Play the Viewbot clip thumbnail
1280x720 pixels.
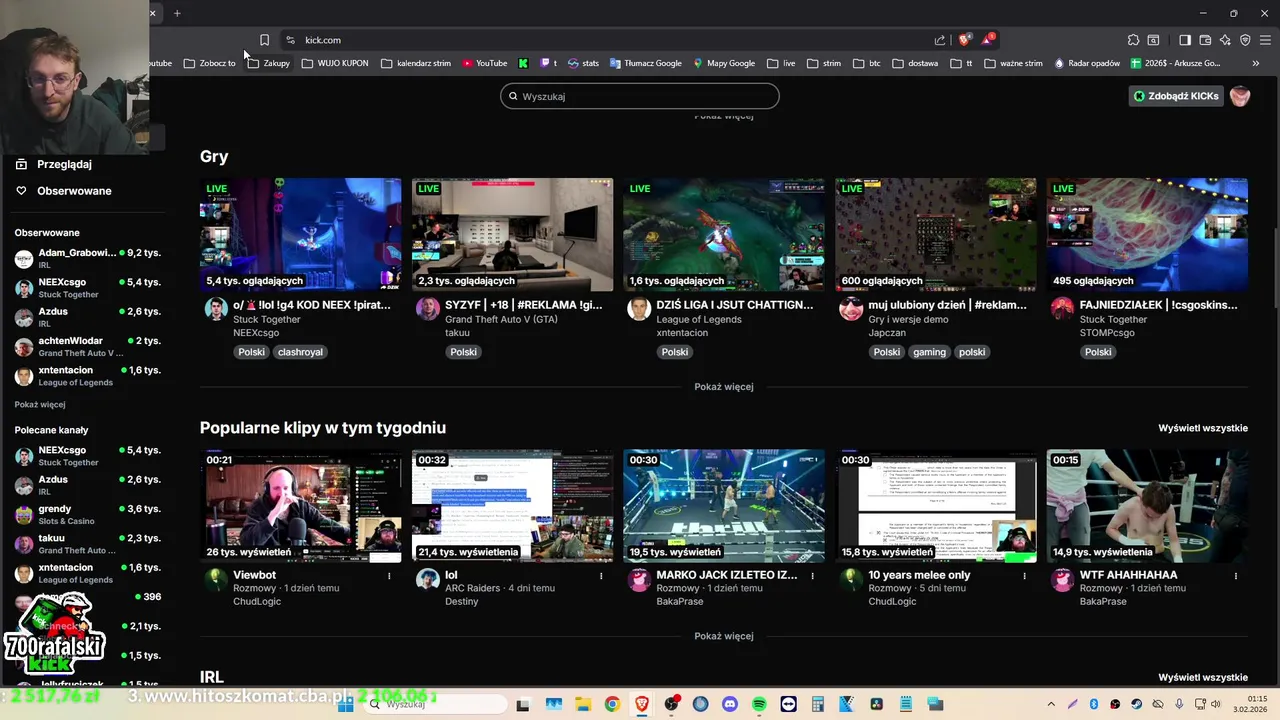(301, 506)
